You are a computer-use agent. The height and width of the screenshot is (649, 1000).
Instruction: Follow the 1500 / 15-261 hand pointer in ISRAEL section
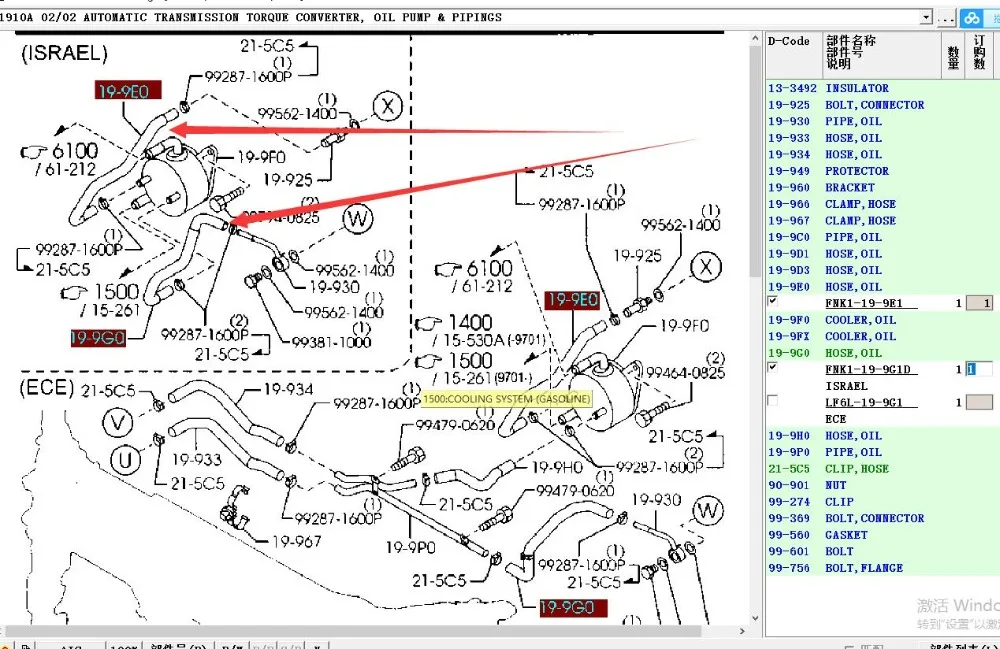[x=74, y=293]
